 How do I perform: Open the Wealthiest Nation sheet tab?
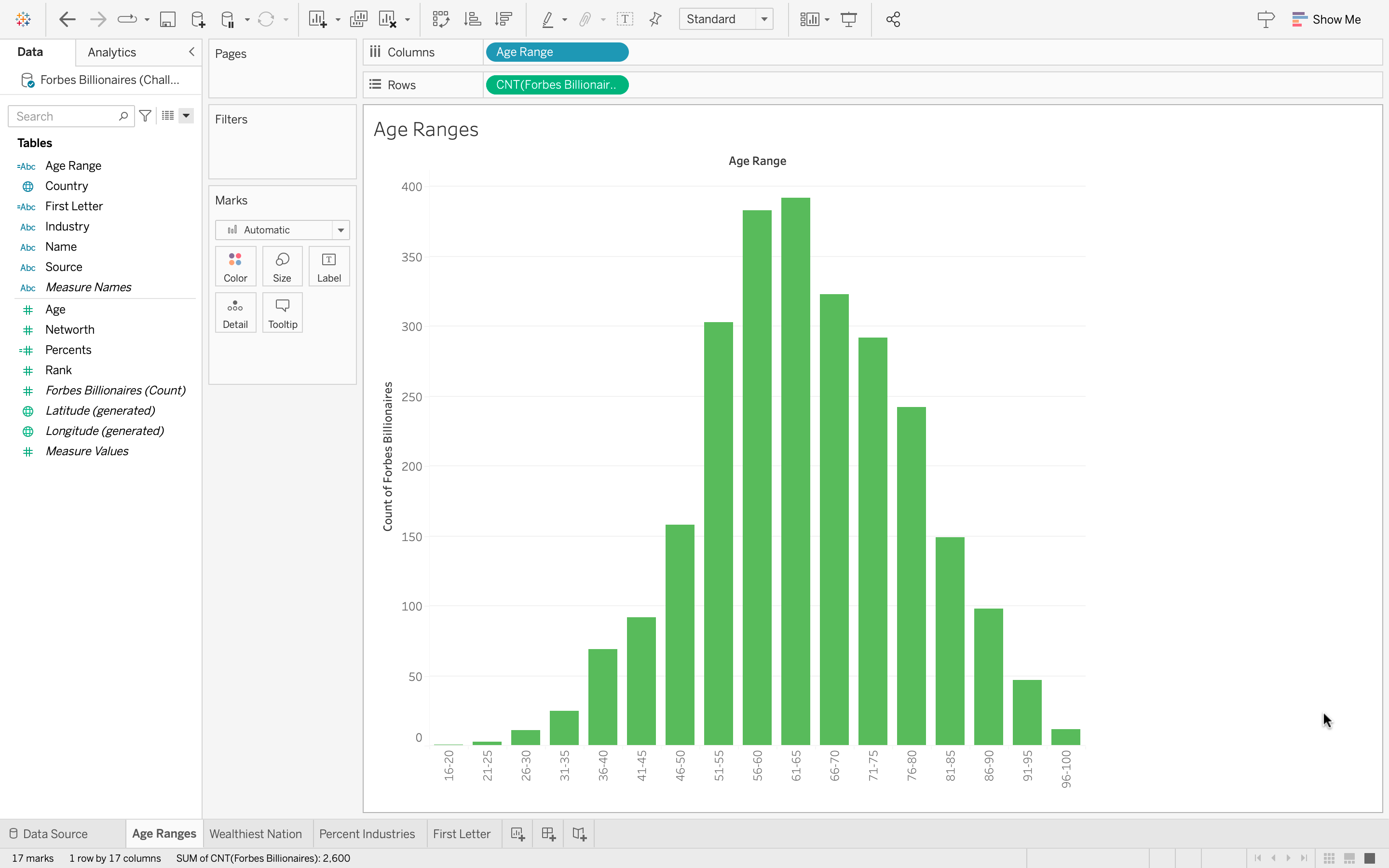click(256, 834)
